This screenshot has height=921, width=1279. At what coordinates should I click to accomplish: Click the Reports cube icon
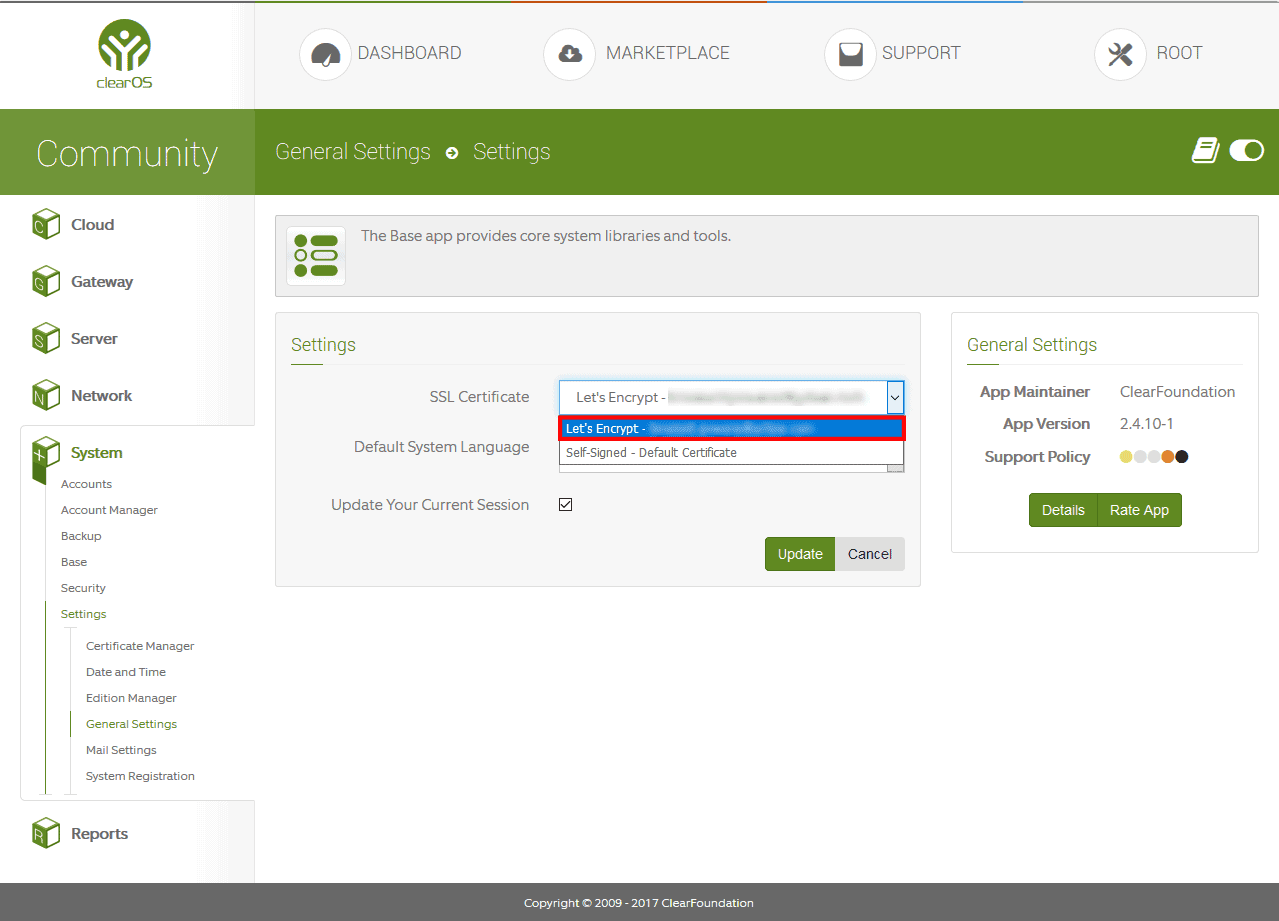[46, 834]
